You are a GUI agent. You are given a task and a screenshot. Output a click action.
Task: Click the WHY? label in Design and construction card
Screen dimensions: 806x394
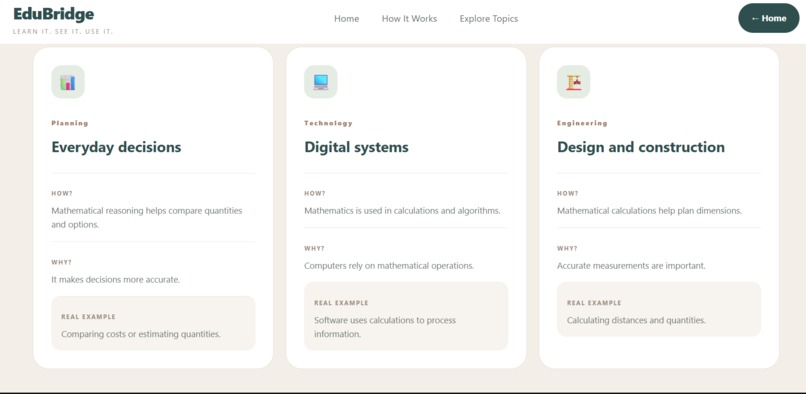tap(567, 248)
